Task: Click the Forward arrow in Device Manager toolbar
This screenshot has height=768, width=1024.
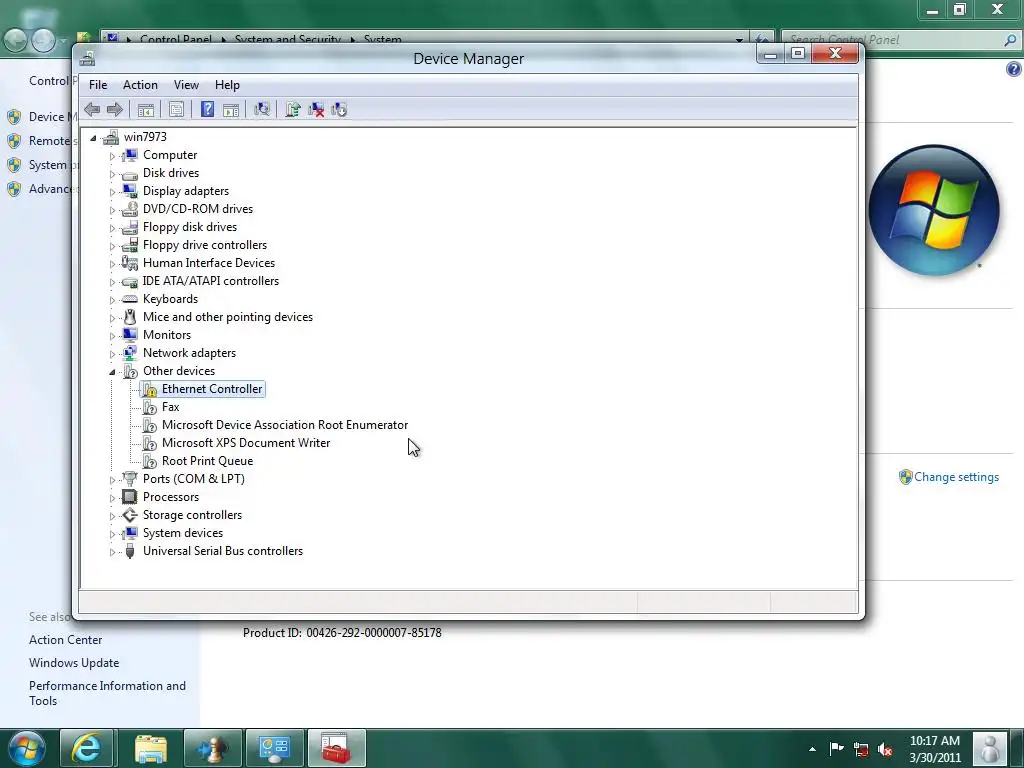Action: coord(115,110)
